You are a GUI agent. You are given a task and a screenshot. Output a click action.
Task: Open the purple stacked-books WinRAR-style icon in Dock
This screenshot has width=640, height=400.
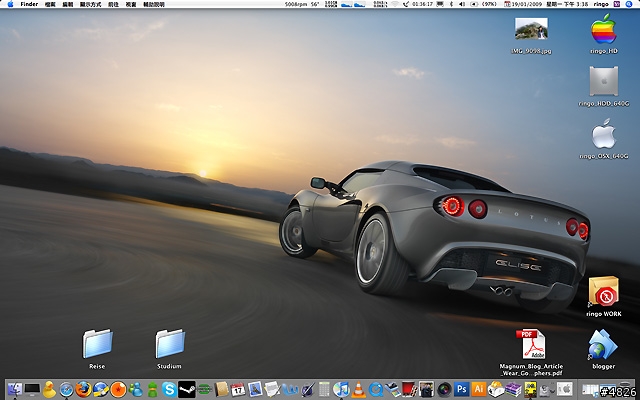[513, 389]
